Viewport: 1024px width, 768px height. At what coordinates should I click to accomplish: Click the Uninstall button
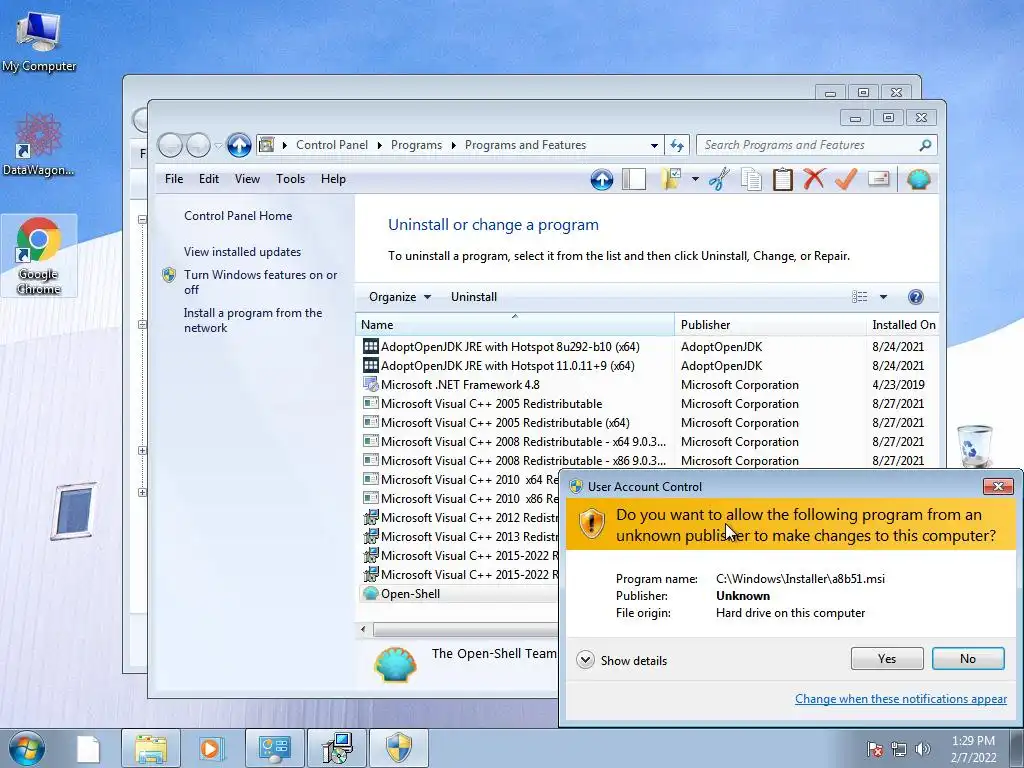click(474, 297)
